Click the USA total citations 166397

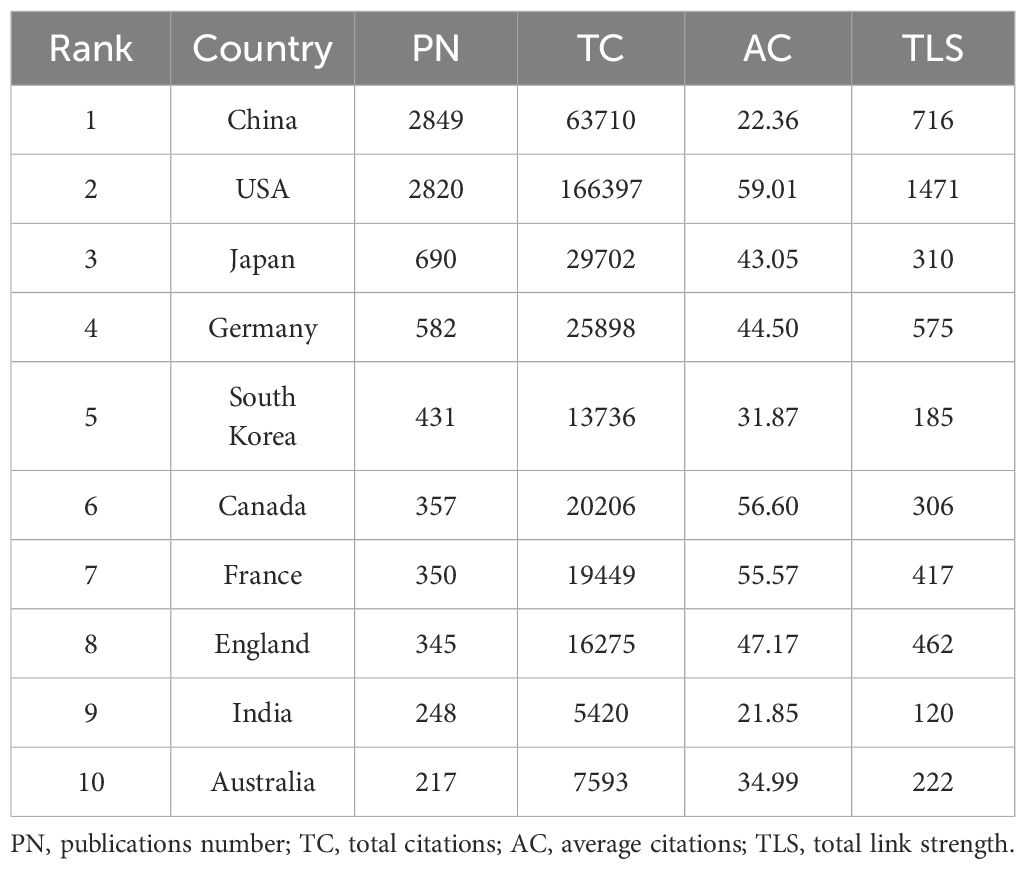(x=602, y=189)
